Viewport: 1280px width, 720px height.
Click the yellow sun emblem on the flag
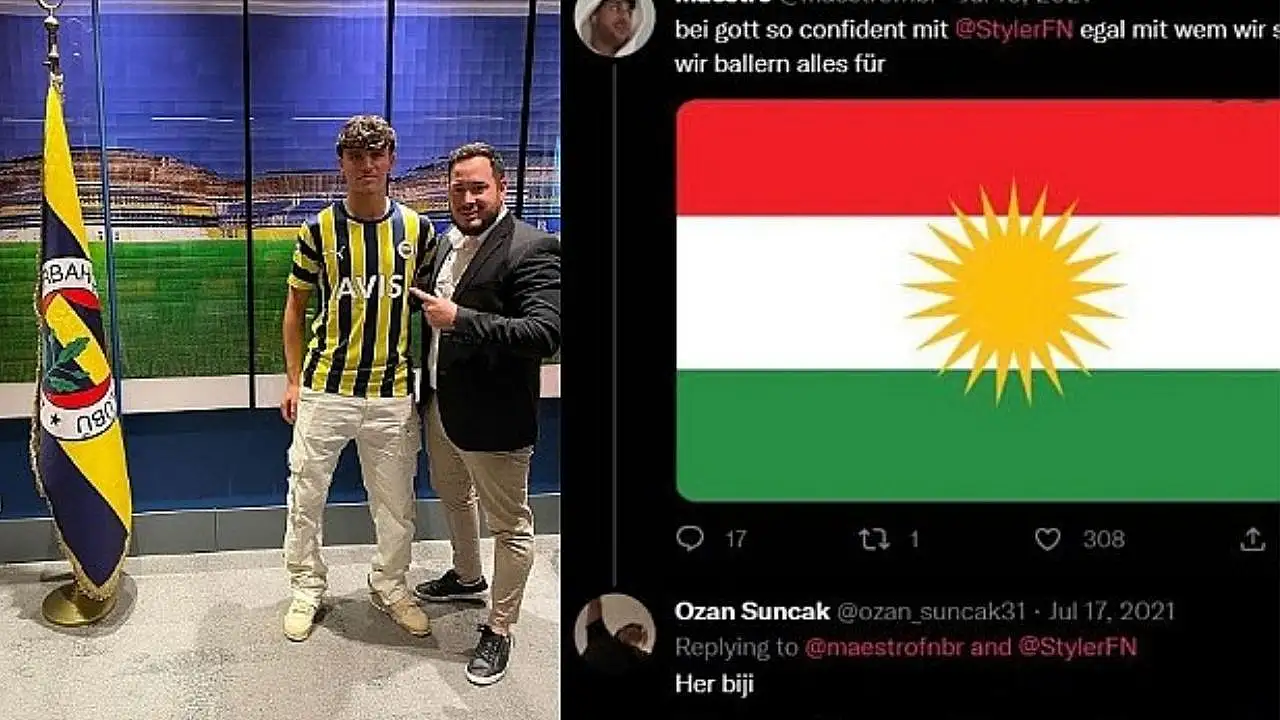coord(1012,292)
